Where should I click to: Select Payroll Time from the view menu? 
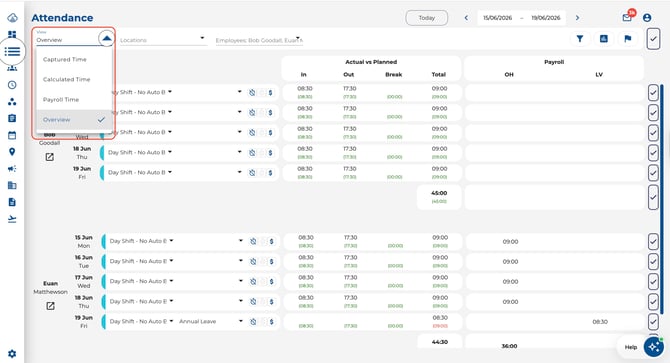(61, 100)
